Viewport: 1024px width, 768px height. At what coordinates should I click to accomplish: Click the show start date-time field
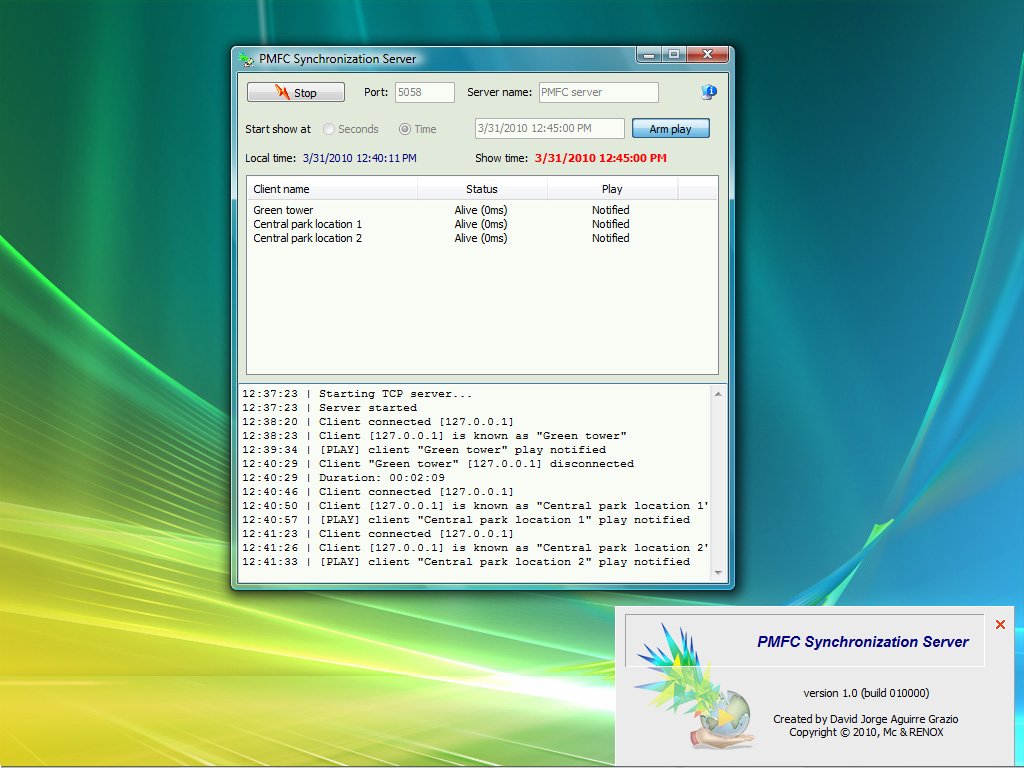[x=549, y=128]
